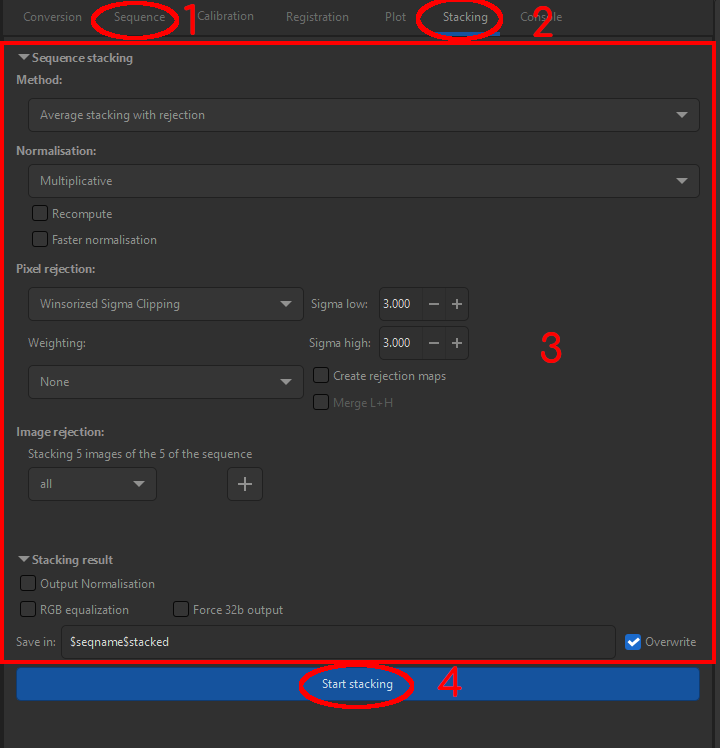Switch to the Sequence tab

(x=139, y=18)
